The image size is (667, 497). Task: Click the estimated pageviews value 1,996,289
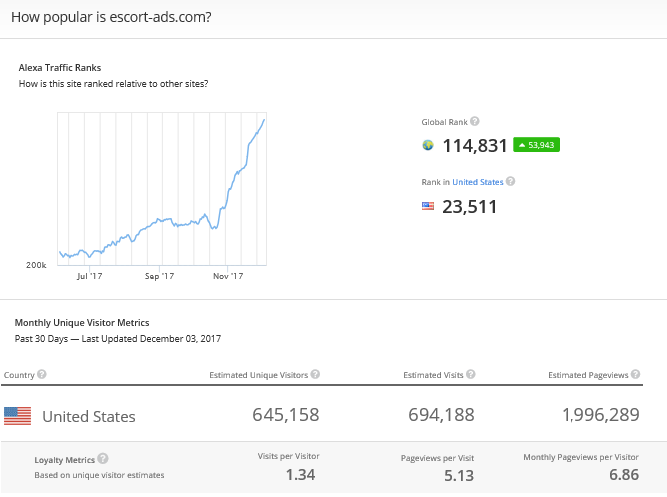point(601,415)
